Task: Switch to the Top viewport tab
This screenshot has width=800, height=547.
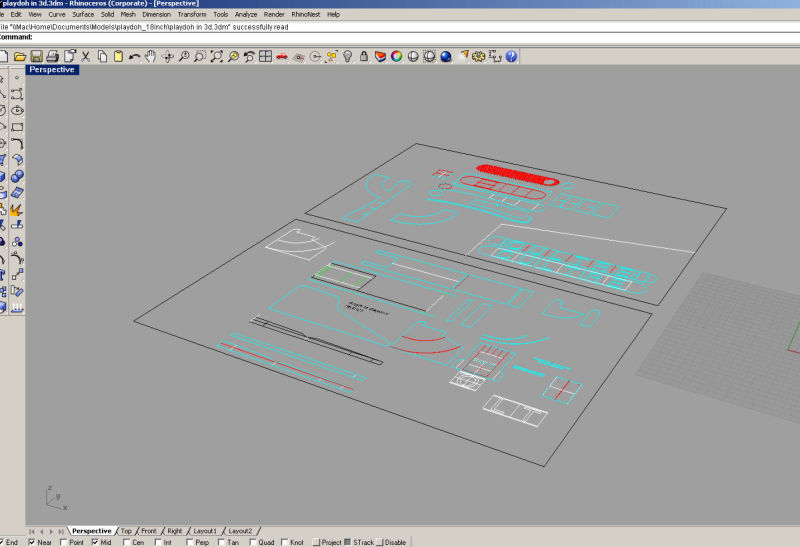Action: 126,531
